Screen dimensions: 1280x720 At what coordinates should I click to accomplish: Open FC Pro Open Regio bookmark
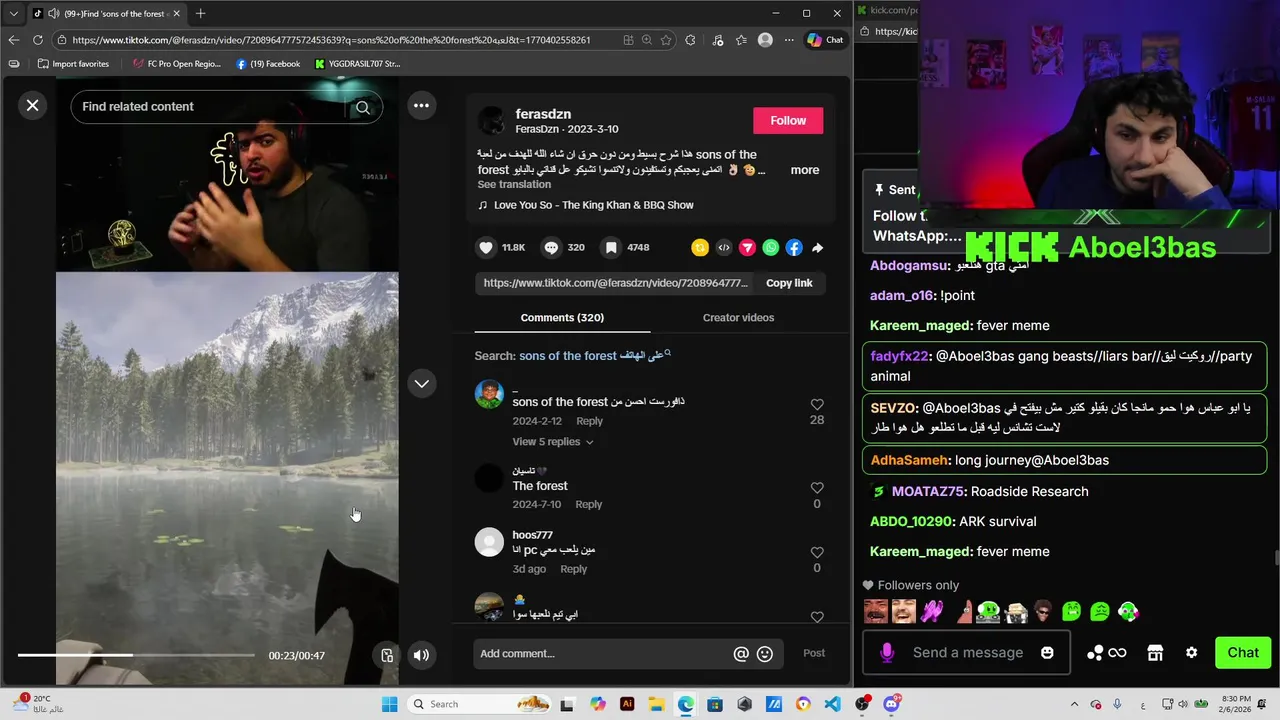click(x=177, y=64)
